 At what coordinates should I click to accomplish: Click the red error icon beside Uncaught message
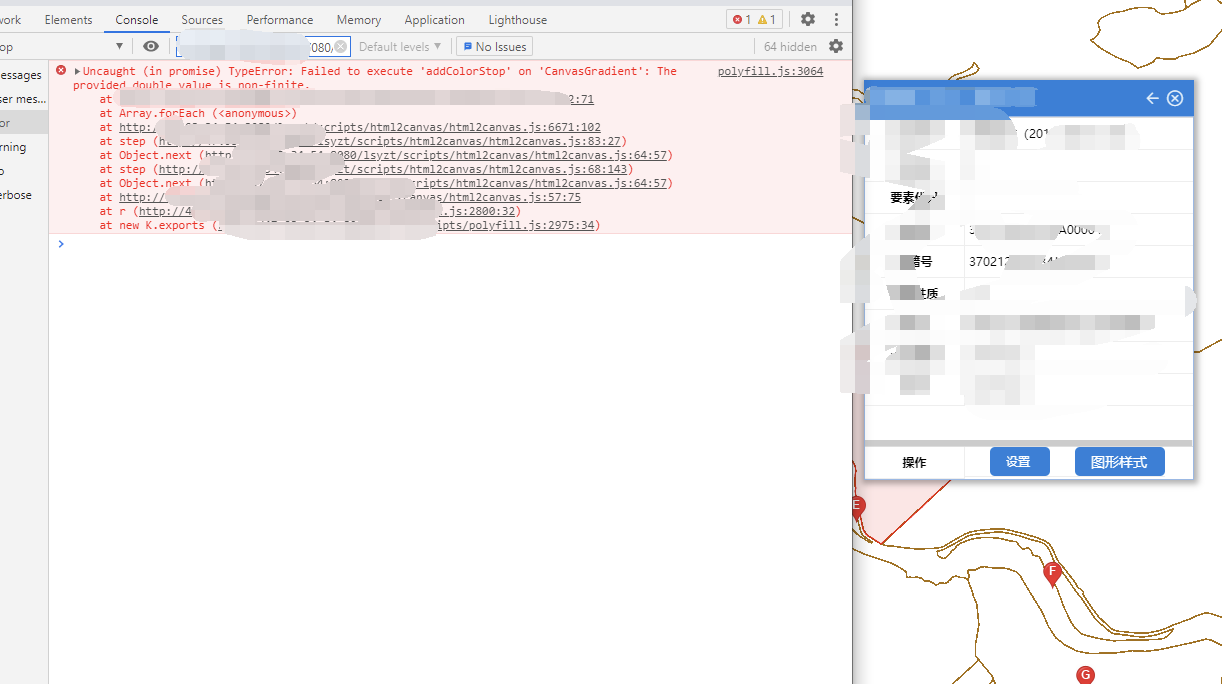[61, 71]
